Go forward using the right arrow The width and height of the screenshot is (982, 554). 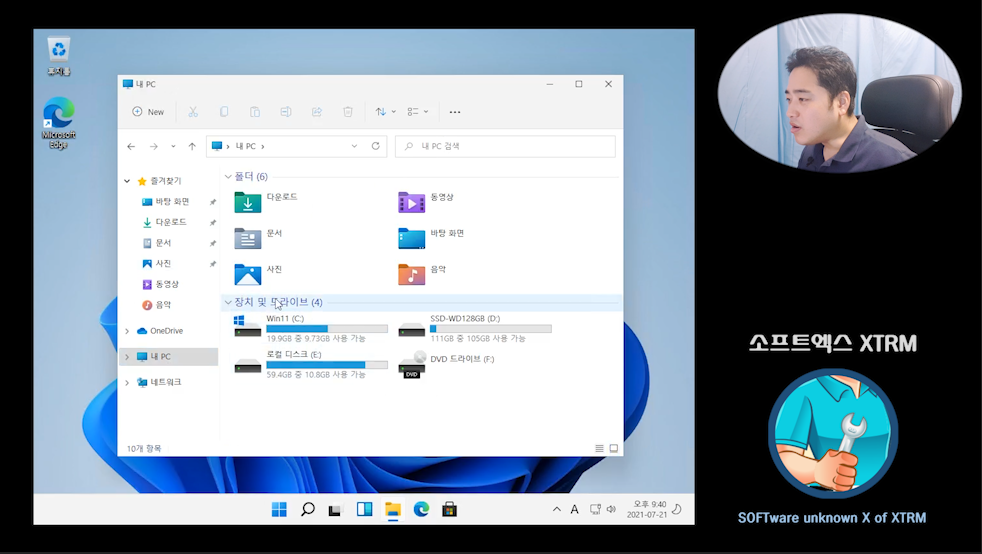point(153,146)
